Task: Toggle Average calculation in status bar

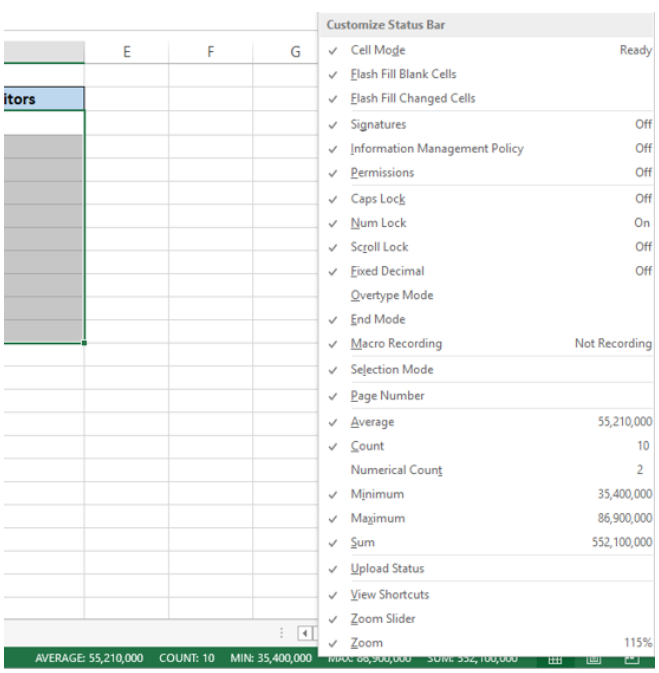Action: [x=487, y=422]
